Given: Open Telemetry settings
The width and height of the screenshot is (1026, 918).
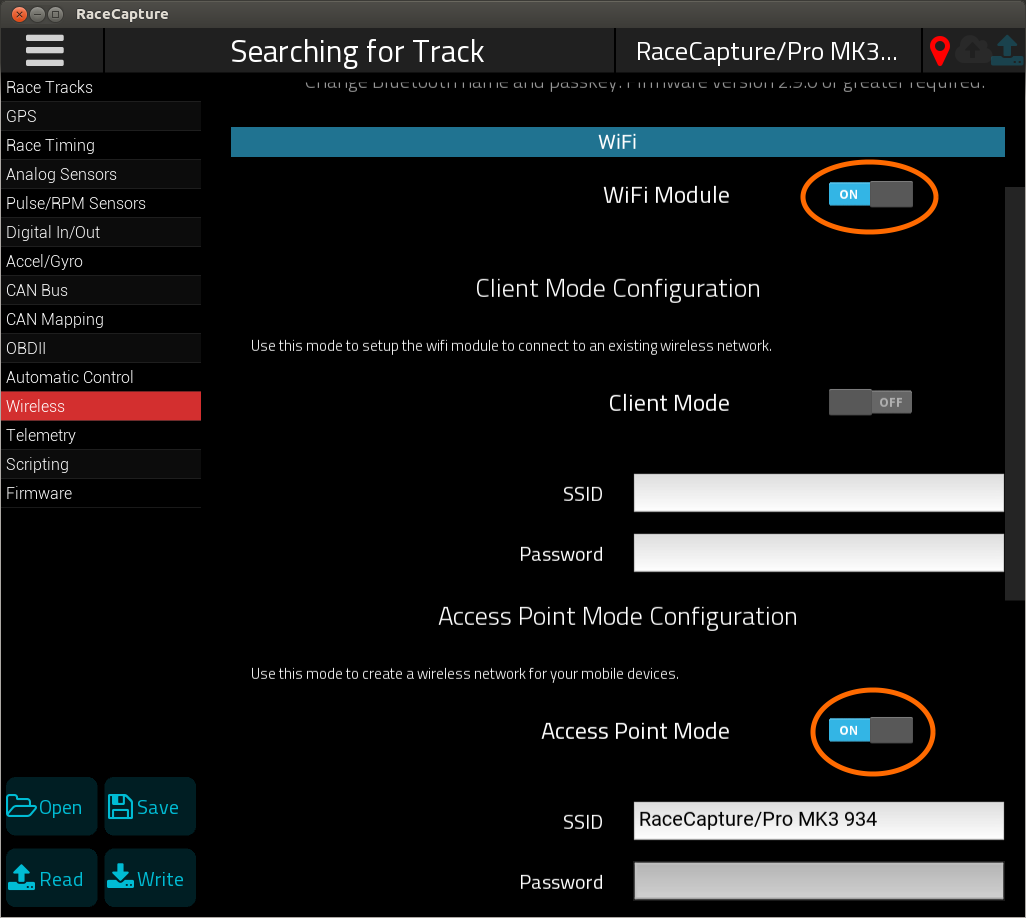Looking at the screenshot, I should tap(101, 435).
